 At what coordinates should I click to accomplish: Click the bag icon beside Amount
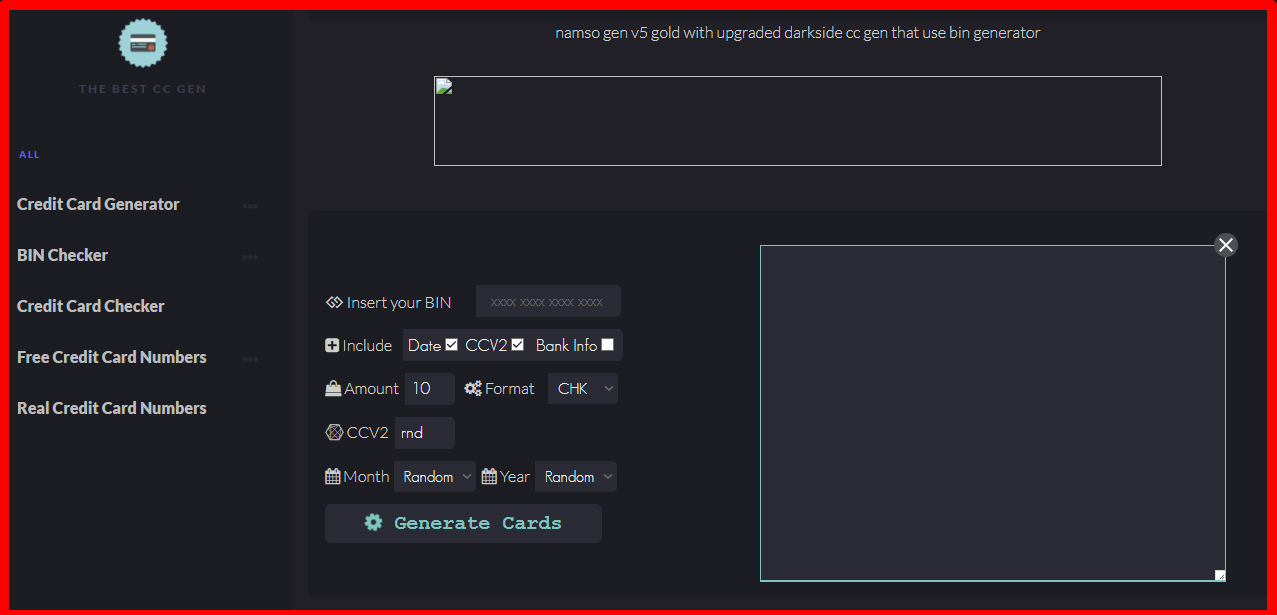click(333, 388)
